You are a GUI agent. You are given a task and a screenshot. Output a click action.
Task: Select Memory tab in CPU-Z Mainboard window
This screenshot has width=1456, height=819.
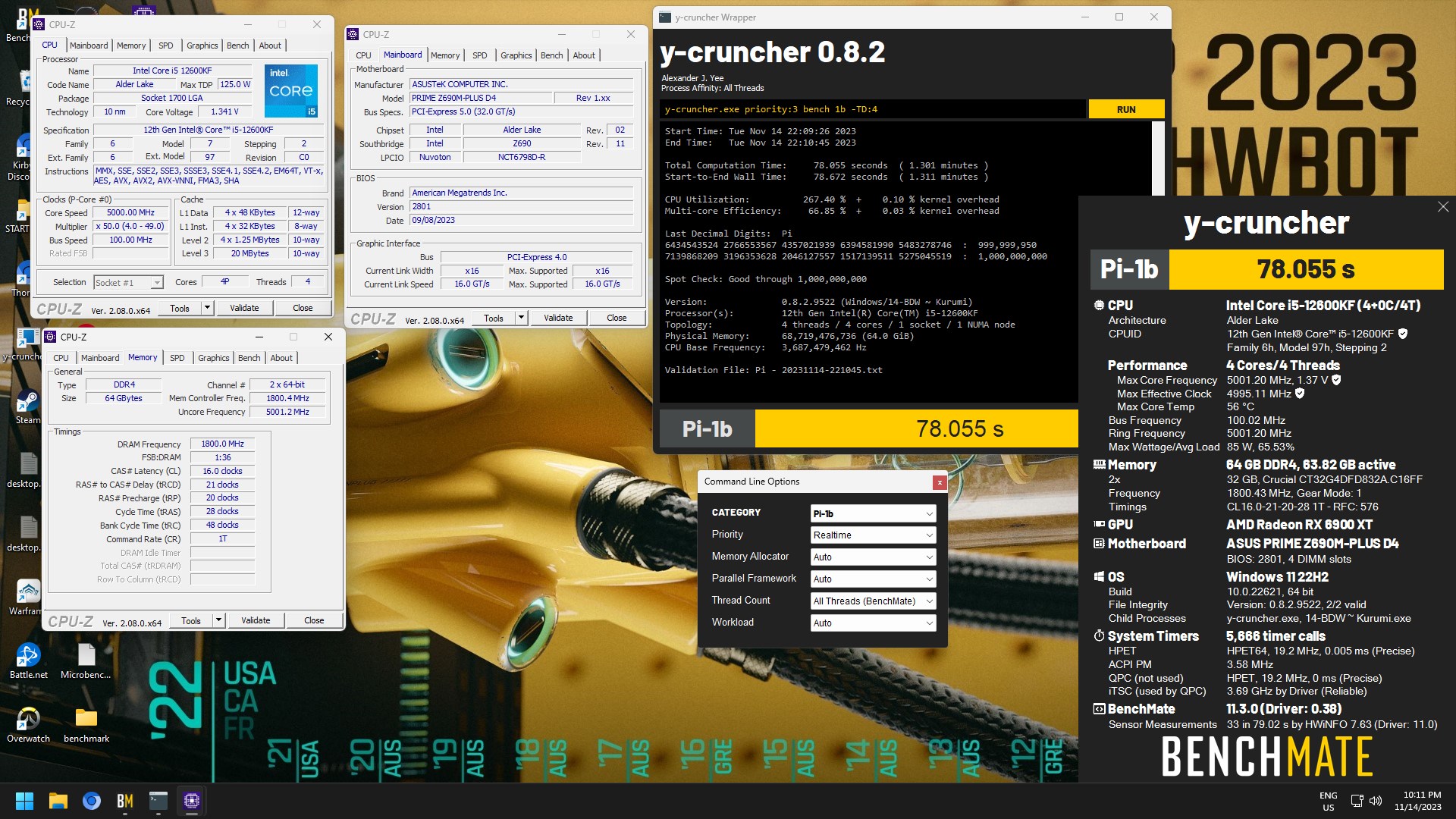click(x=445, y=55)
